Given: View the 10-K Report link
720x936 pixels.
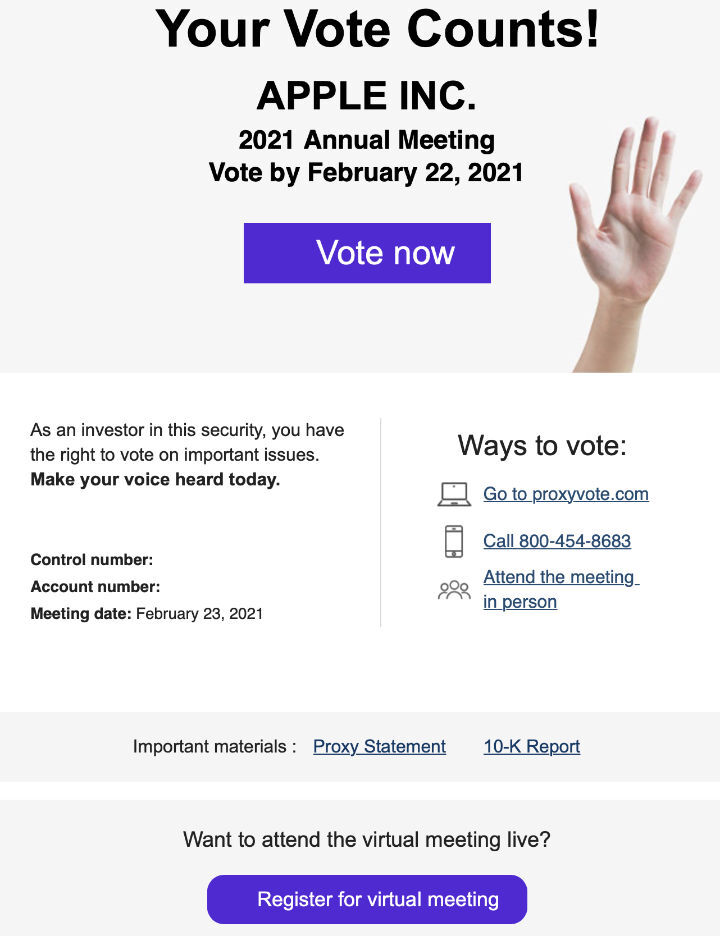Looking at the screenshot, I should click(531, 746).
